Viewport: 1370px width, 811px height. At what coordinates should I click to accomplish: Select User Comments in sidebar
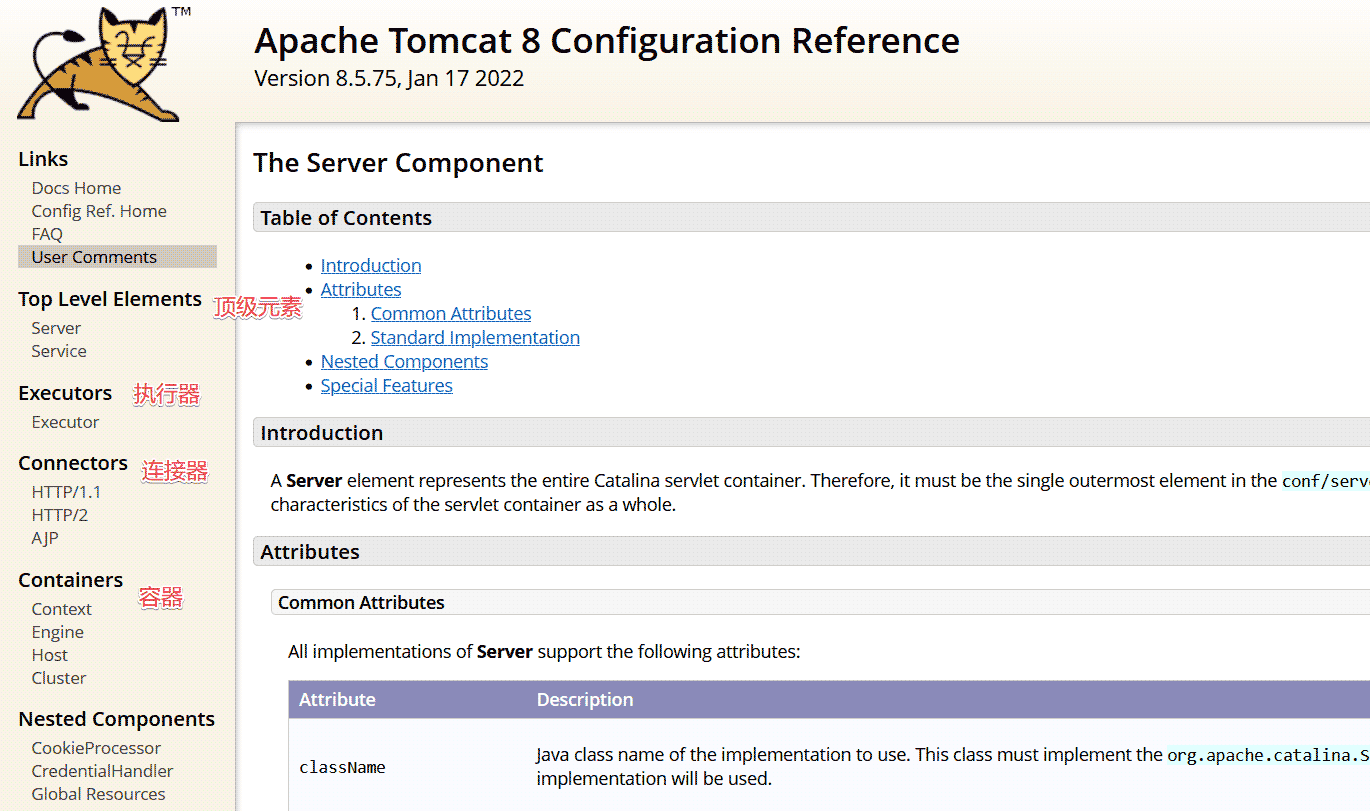click(x=94, y=257)
